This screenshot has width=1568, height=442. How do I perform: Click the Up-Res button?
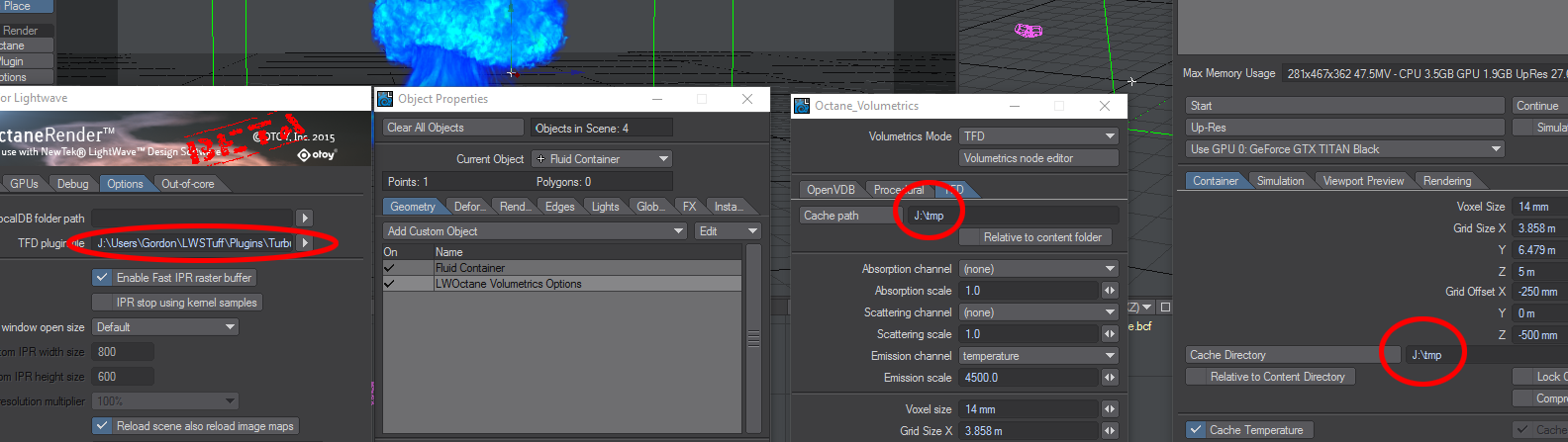1345,128
